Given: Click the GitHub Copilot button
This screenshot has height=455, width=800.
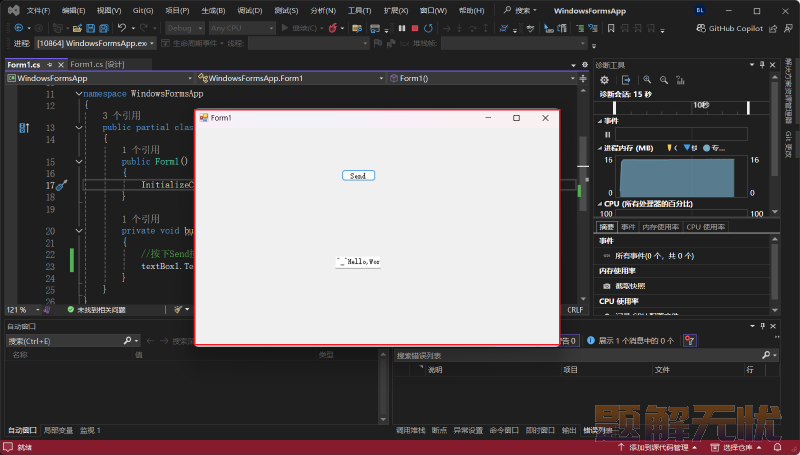Looking at the screenshot, I should point(730,29).
